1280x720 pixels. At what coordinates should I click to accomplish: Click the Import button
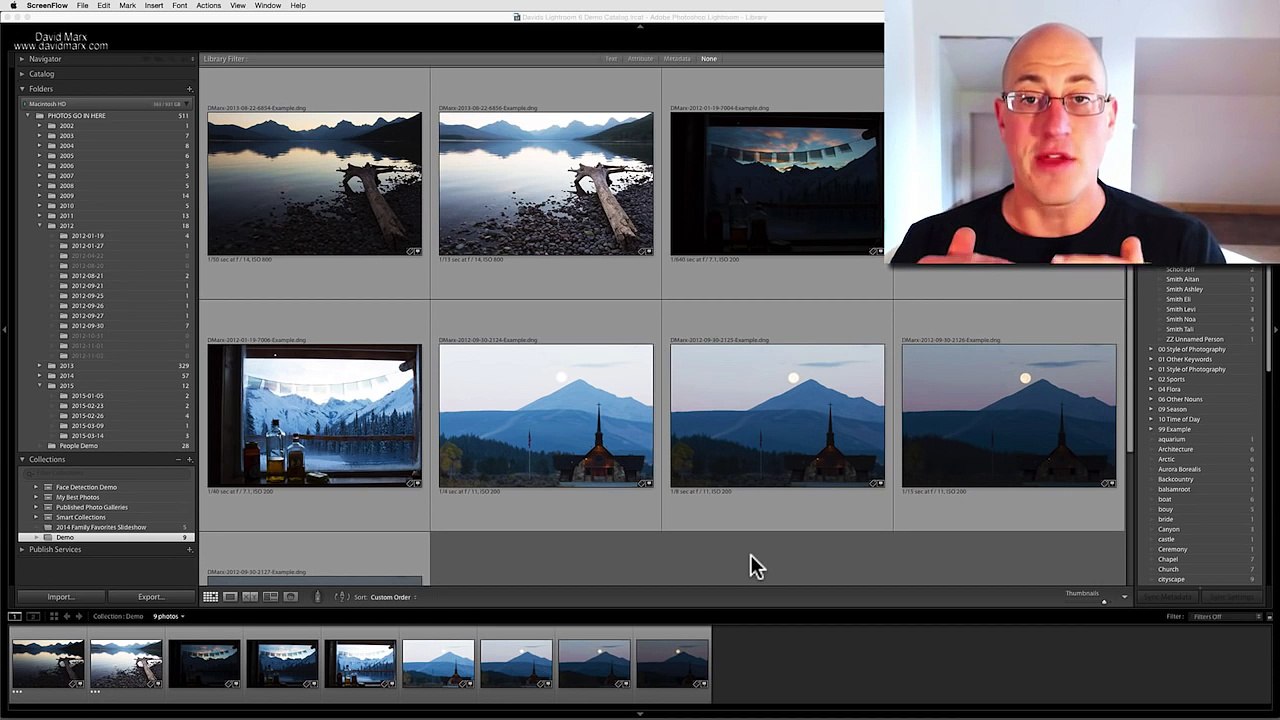60,597
